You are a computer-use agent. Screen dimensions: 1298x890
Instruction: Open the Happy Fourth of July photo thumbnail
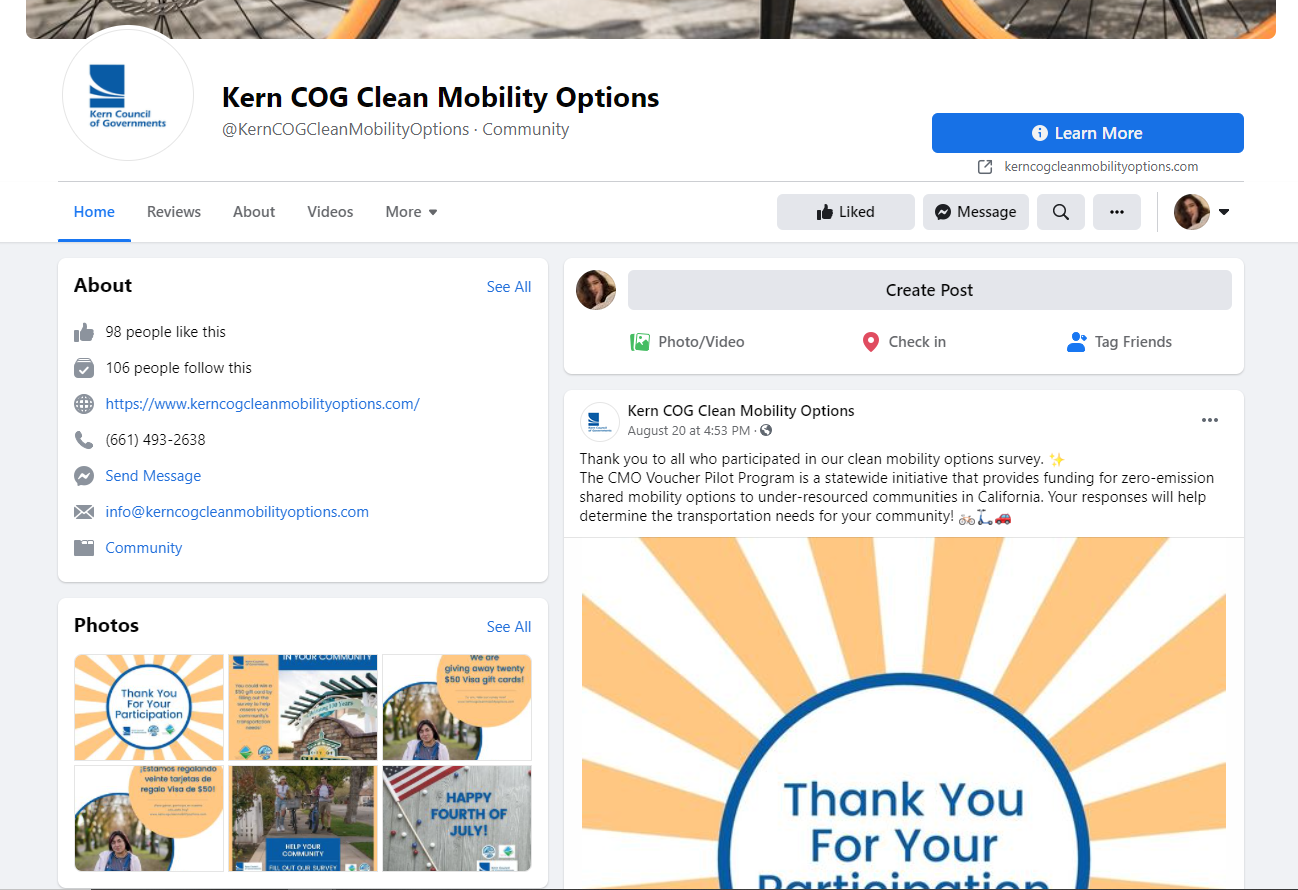(457, 818)
